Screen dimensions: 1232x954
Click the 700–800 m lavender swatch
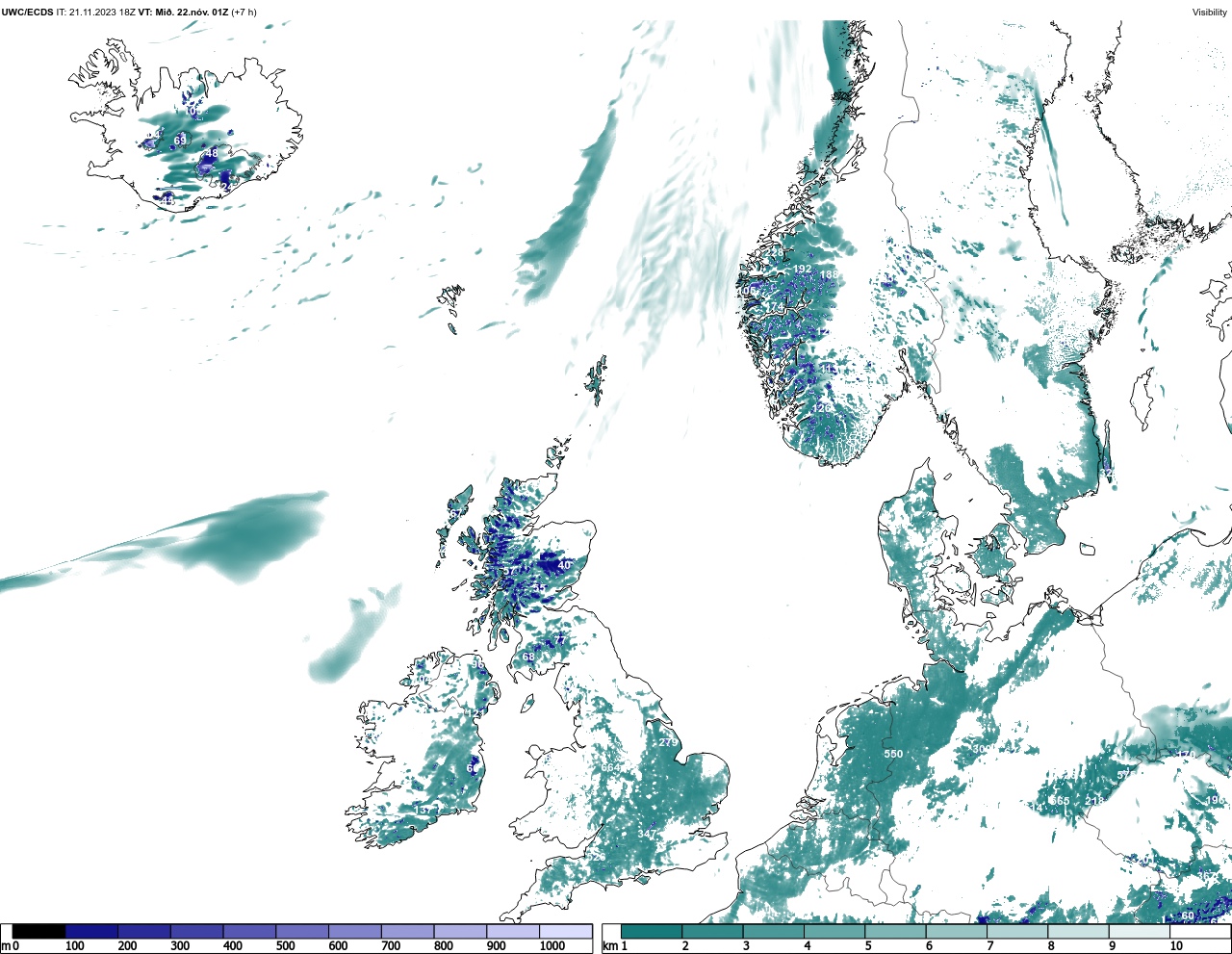[407, 931]
